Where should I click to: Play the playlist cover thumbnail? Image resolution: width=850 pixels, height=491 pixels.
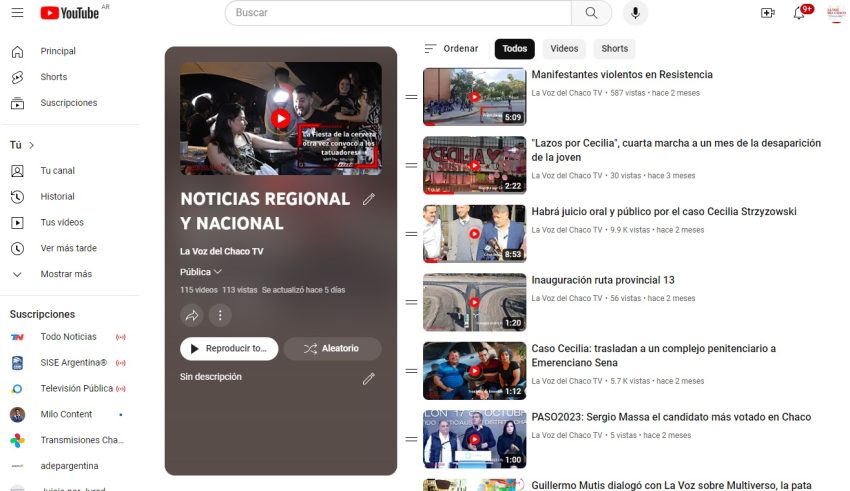click(x=281, y=118)
